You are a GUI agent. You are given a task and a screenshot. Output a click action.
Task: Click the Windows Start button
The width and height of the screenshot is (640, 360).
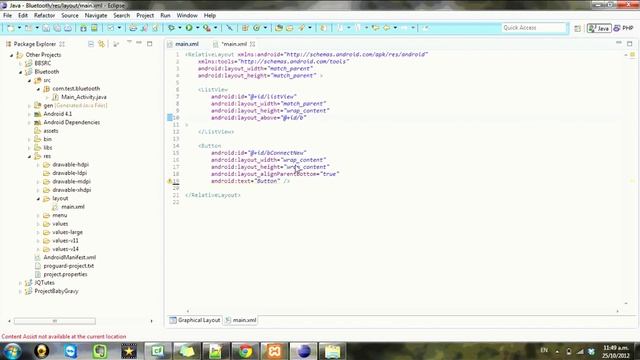pyautogui.click(x=12, y=351)
